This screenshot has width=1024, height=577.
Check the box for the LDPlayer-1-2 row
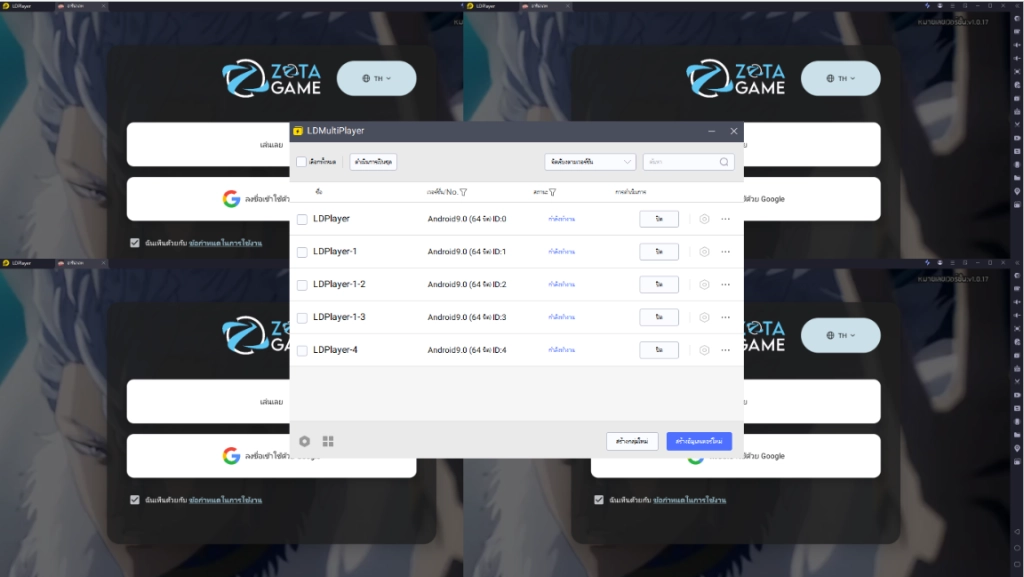(x=302, y=285)
